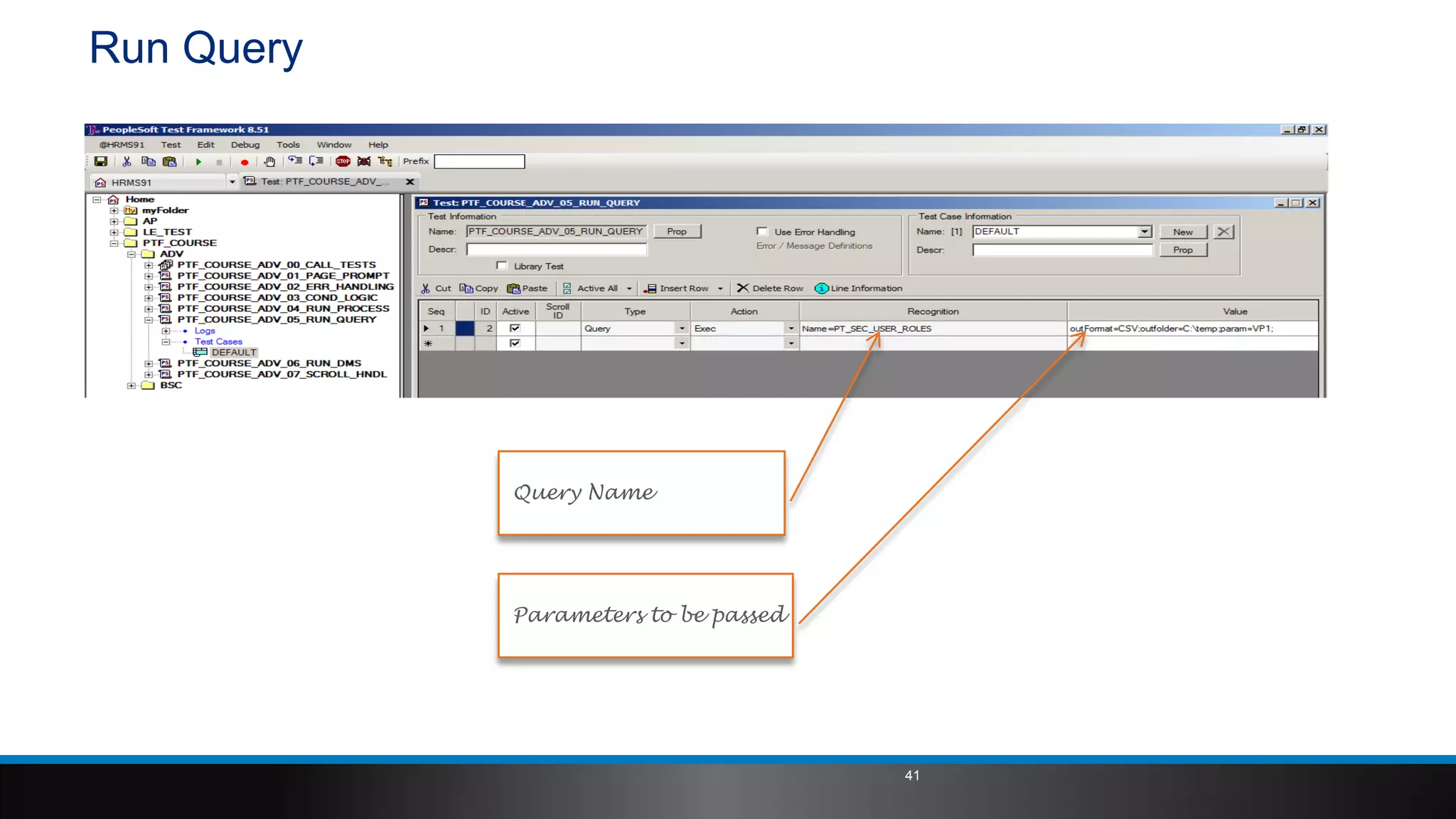This screenshot has height=819, width=1456.
Task: Open the Window menu
Action: 334,144
